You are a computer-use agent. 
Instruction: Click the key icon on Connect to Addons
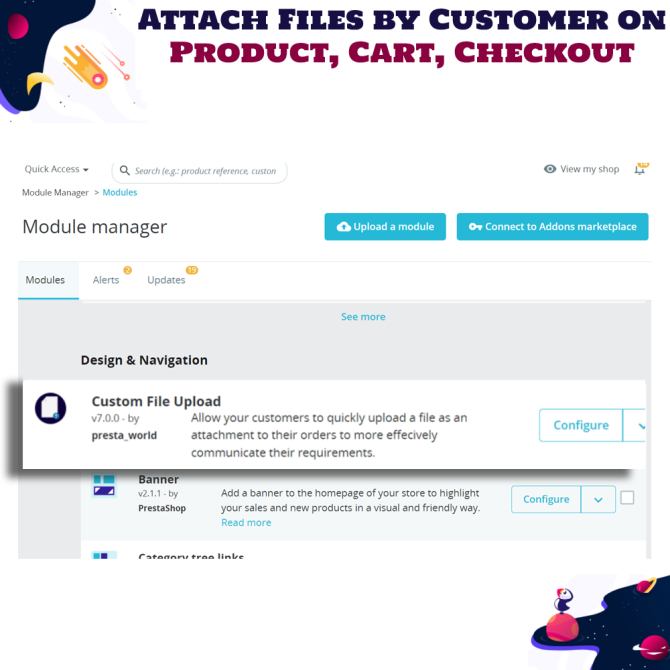[x=475, y=227]
